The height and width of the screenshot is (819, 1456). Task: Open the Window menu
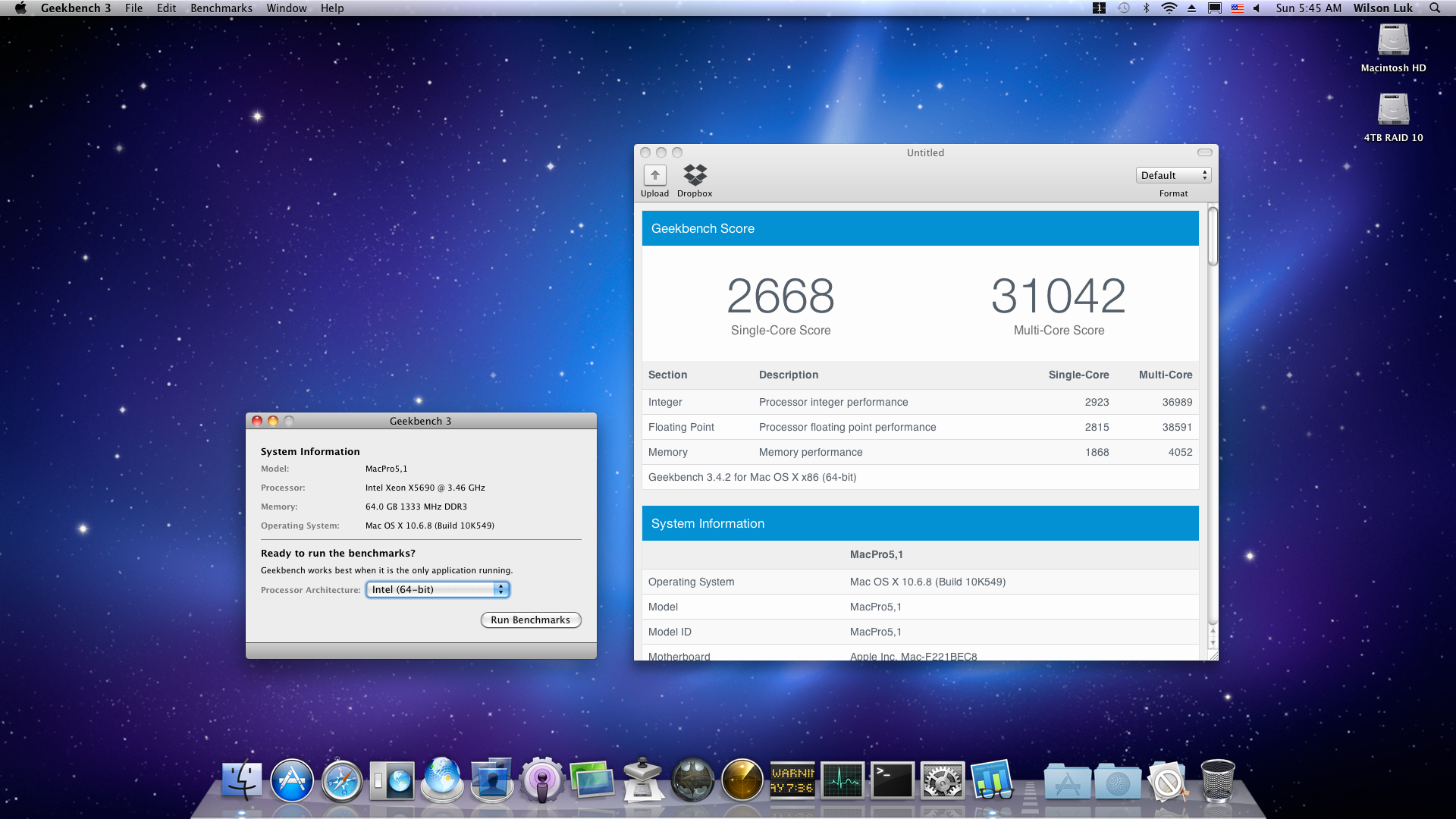coord(287,8)
